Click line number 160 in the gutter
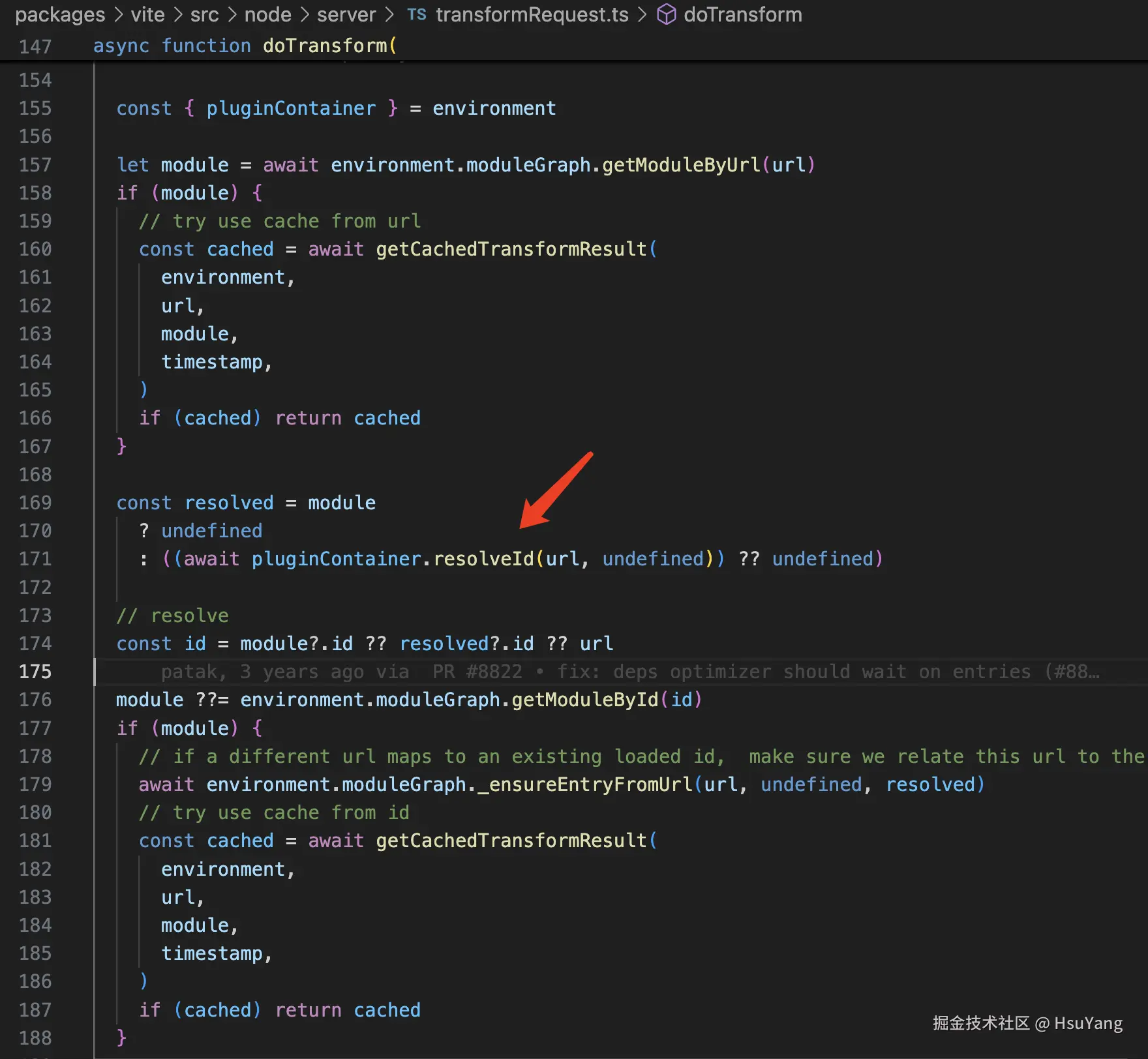Screen dimensions: 1148x1059 tap(35, 249)
